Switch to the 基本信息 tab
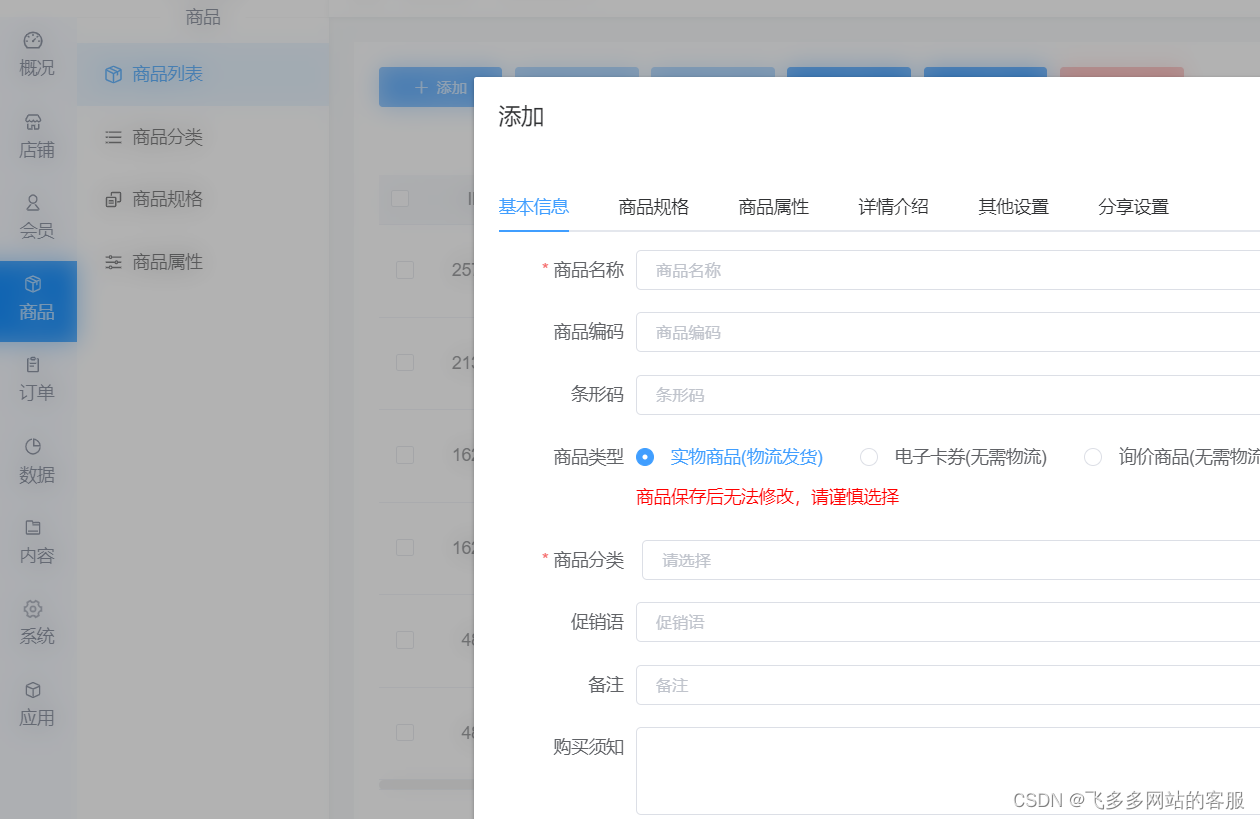 (534, 207)
